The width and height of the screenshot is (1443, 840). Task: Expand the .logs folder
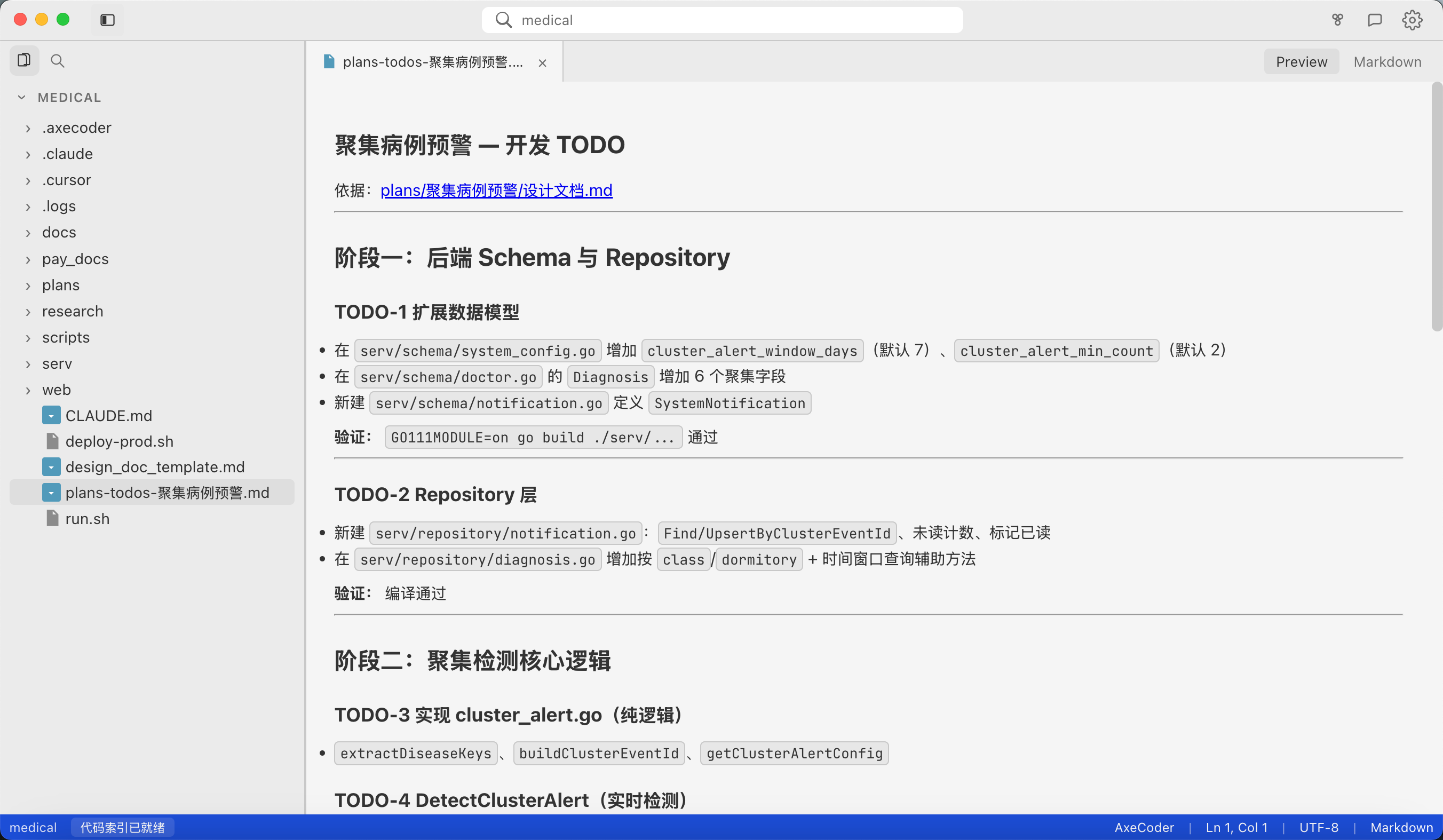pyautogui.click(x=28, y=207)
